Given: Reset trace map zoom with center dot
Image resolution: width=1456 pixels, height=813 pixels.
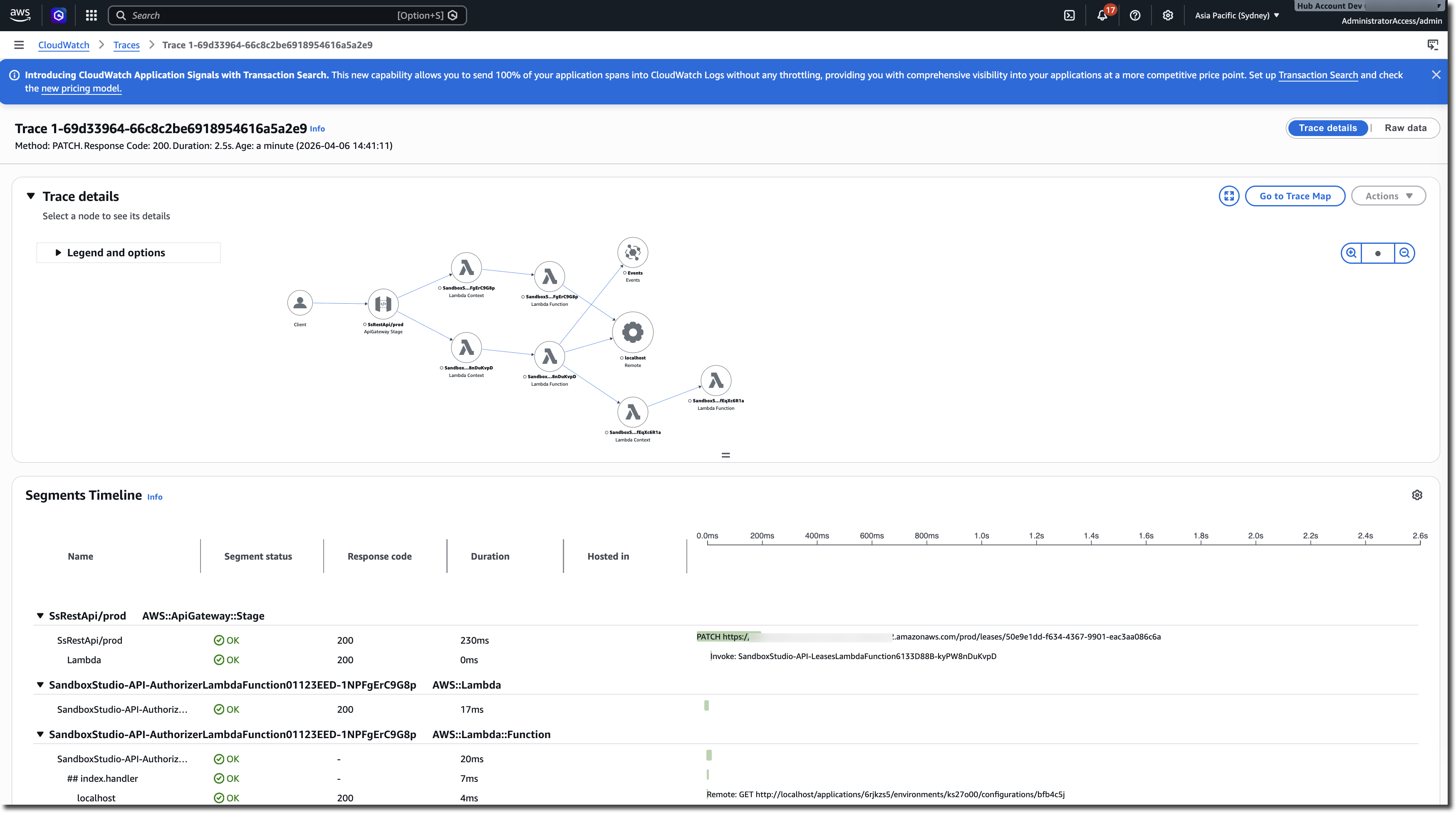Looking at the screenshot, I should click(x=1378, y=253).
